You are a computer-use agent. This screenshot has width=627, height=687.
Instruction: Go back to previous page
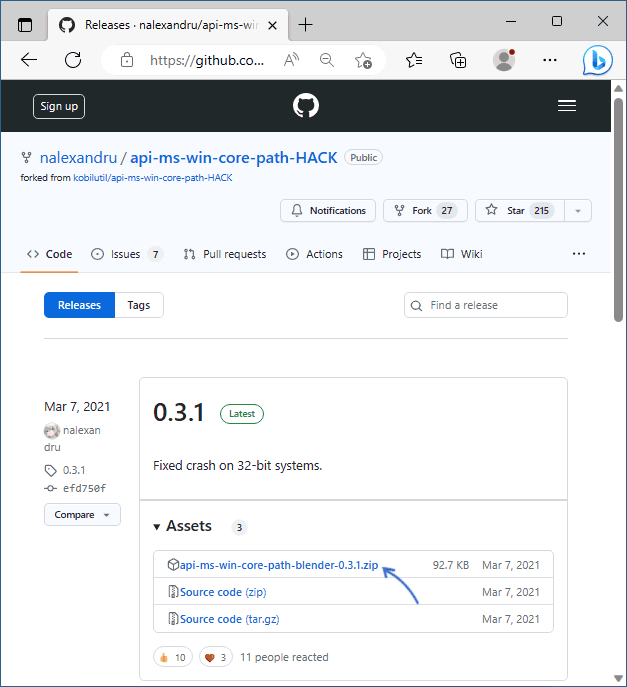(29, 60)
